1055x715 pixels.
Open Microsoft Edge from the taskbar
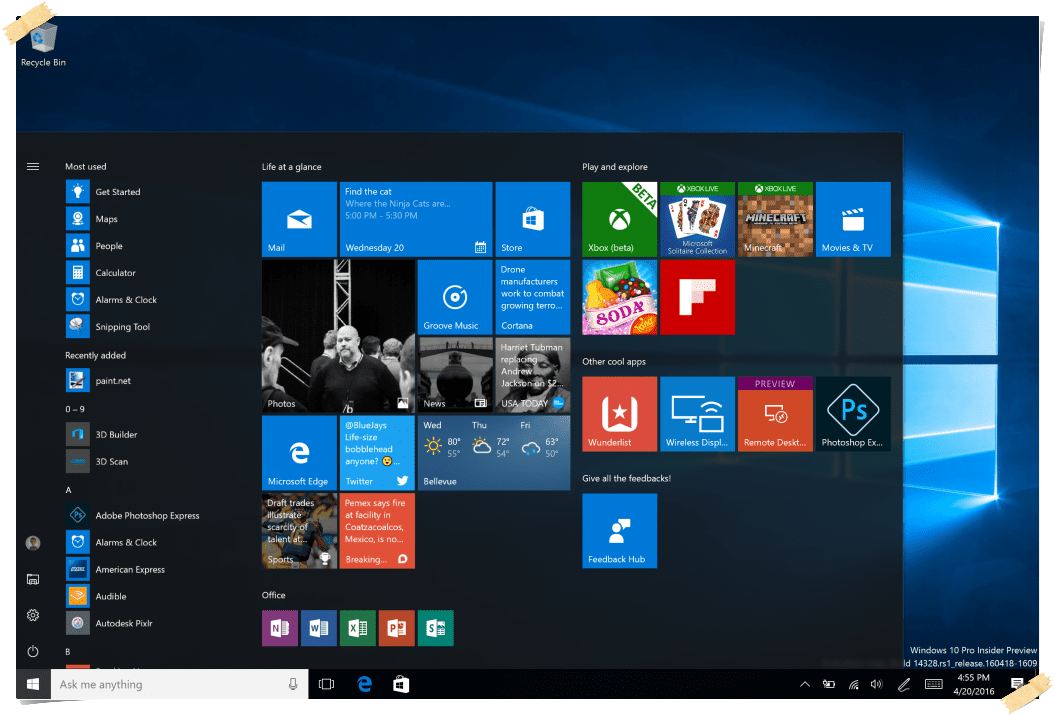[x=364, y=684]
